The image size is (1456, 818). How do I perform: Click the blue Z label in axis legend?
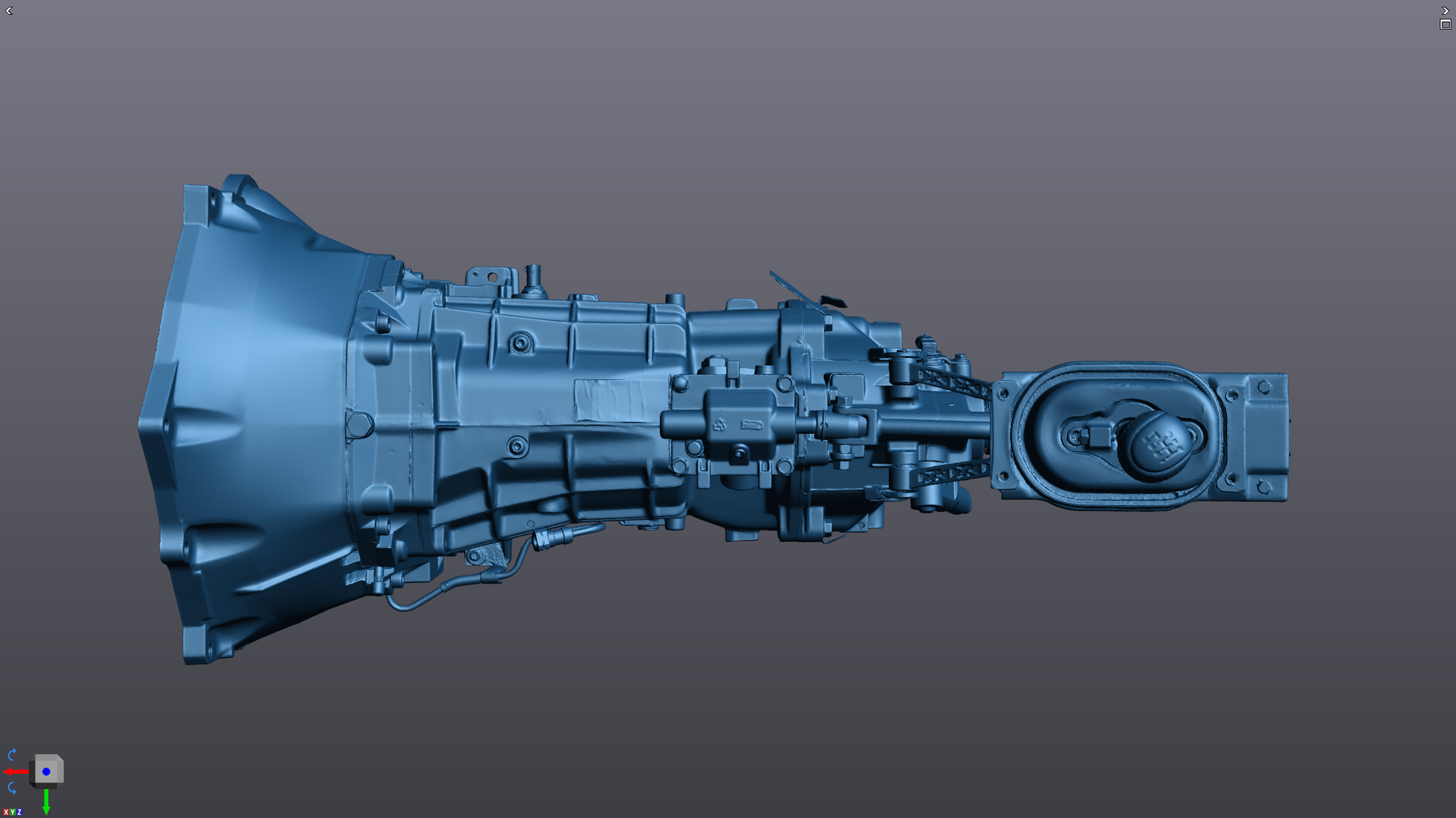(x=19, y=812)
